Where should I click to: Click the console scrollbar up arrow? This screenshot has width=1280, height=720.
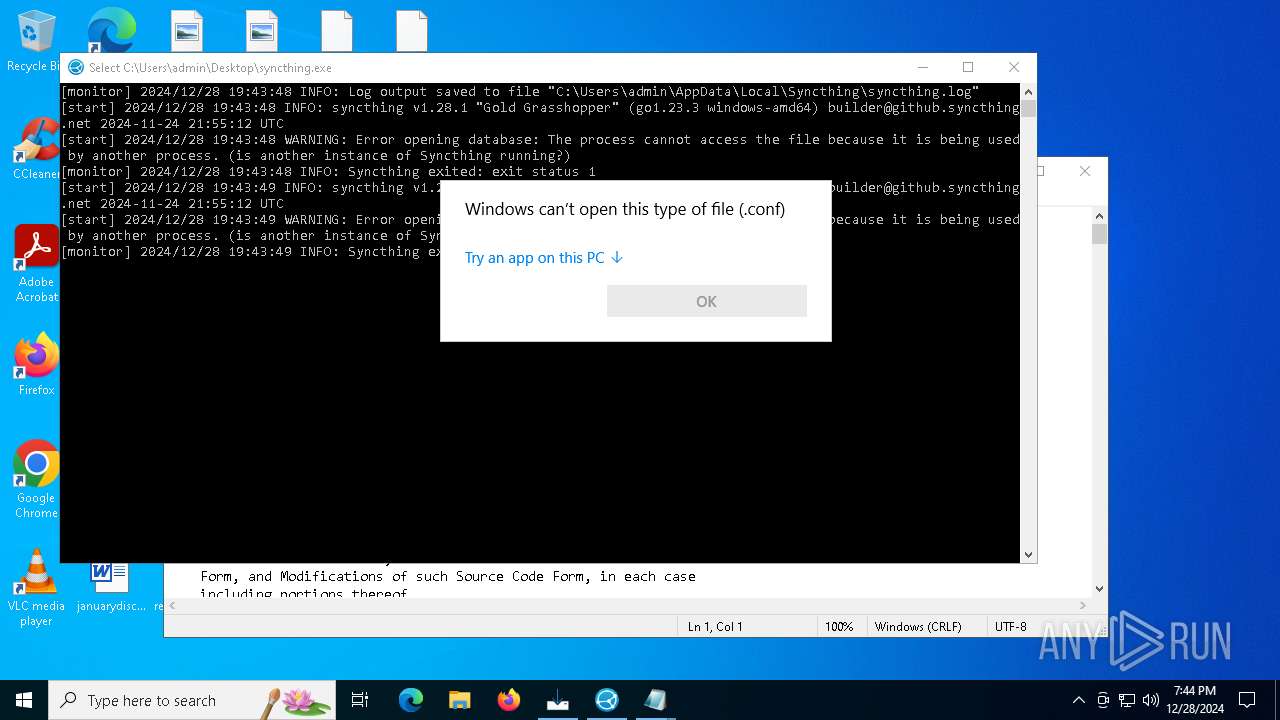1028,91
